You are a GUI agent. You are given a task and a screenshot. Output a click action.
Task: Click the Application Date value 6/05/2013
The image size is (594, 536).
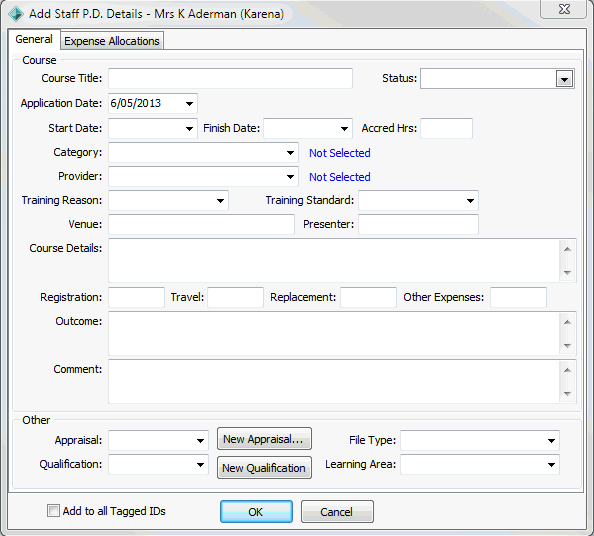136,103
